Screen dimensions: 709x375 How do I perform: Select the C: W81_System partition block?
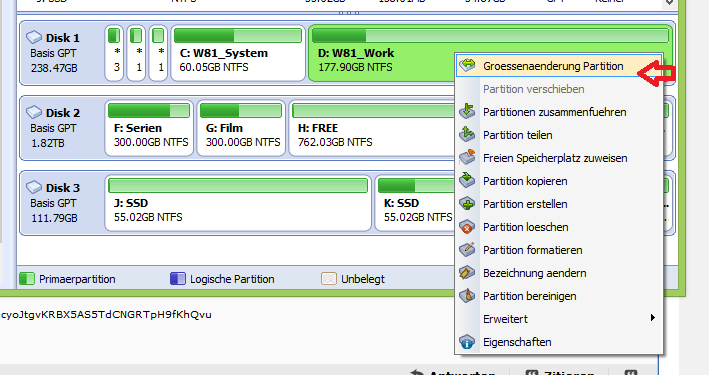pos(238,53)
